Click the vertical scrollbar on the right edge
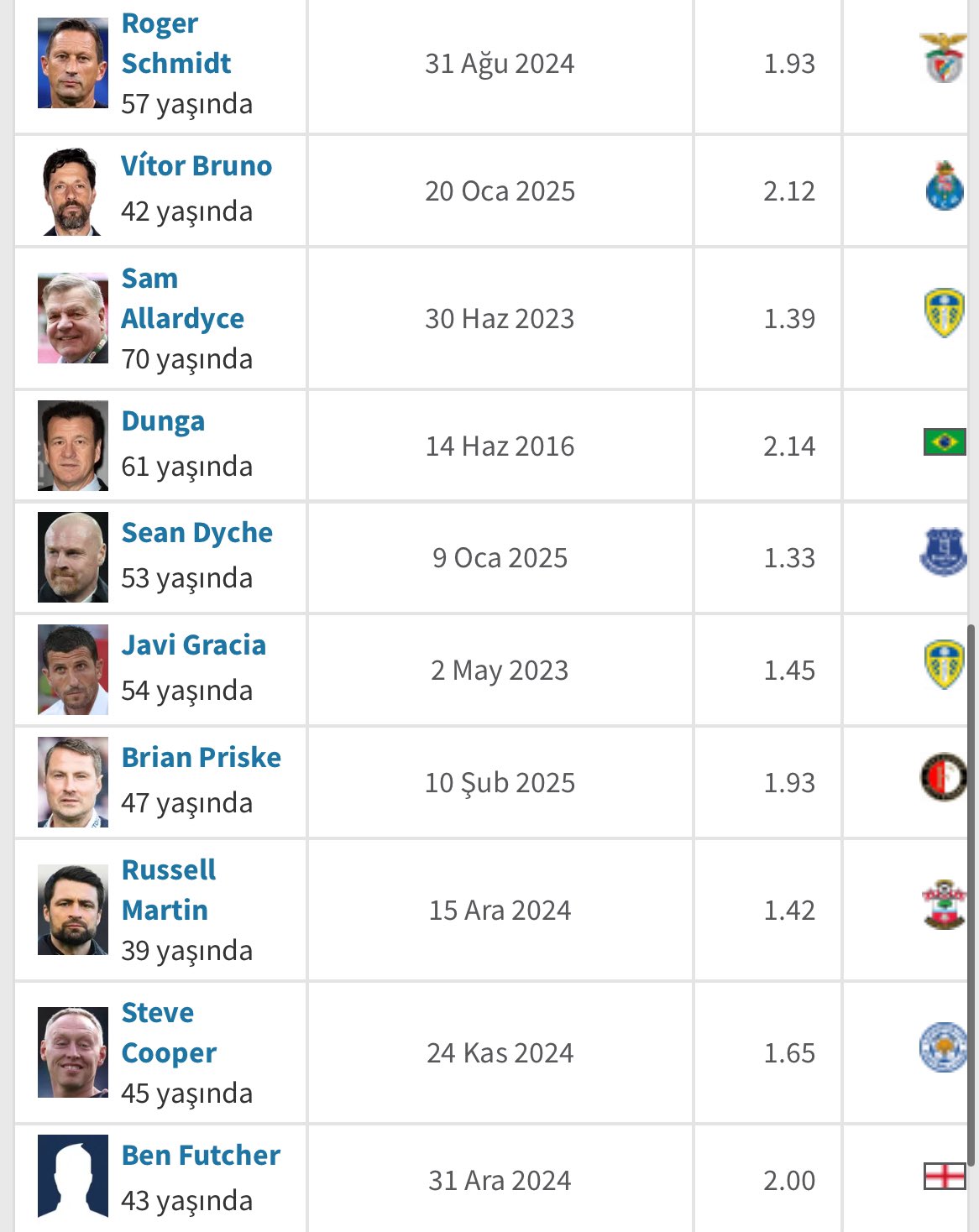 971,895
